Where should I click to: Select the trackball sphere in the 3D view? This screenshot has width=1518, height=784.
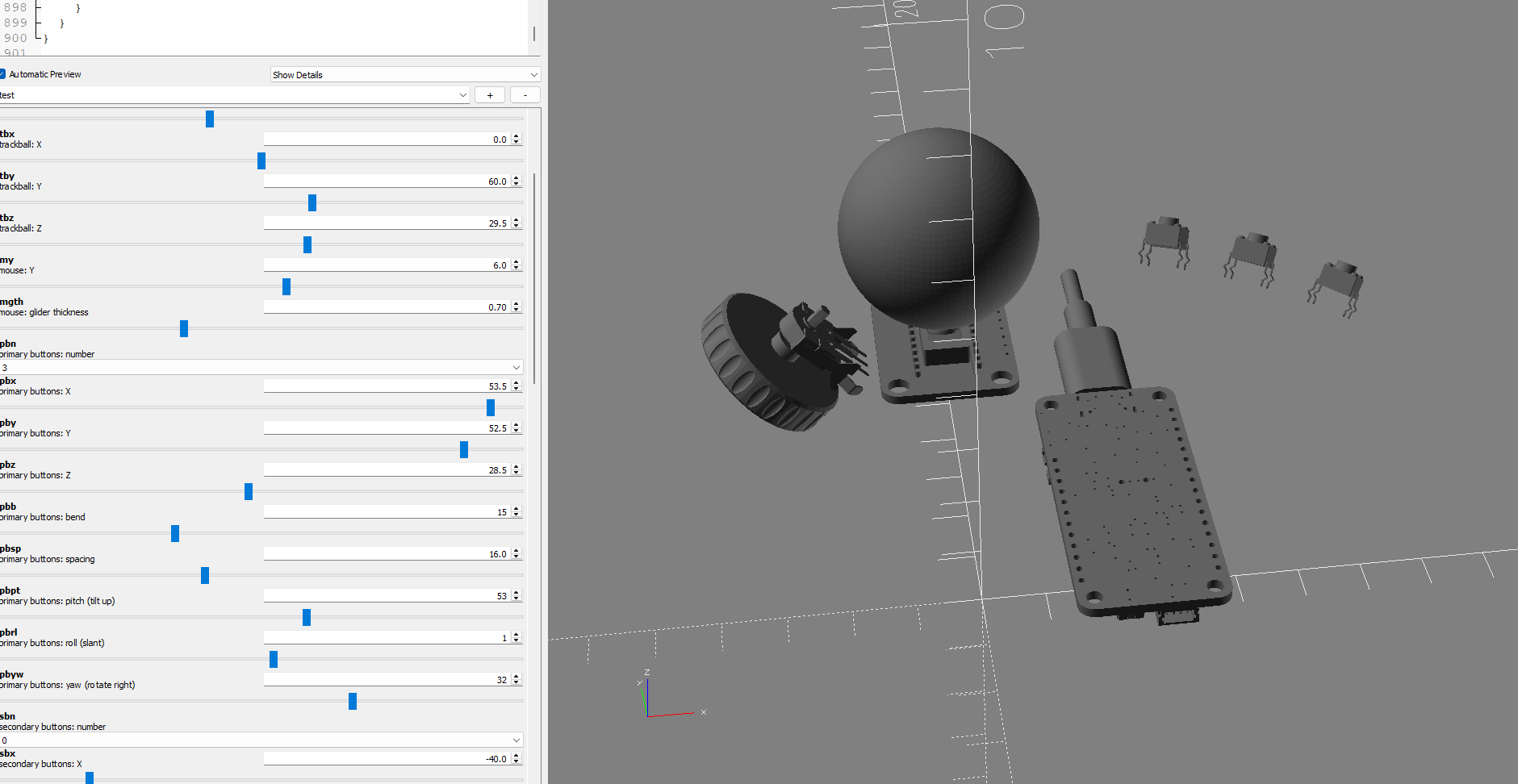[938, 227]
